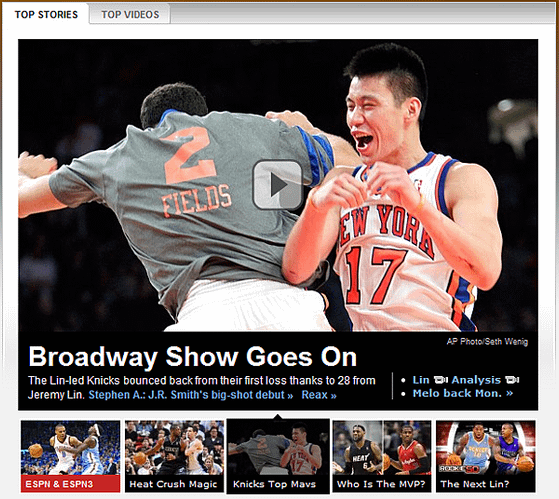Click the Heat Crush Magic caption text
This screenshot has width=559, height=499.
coord(173,484)
